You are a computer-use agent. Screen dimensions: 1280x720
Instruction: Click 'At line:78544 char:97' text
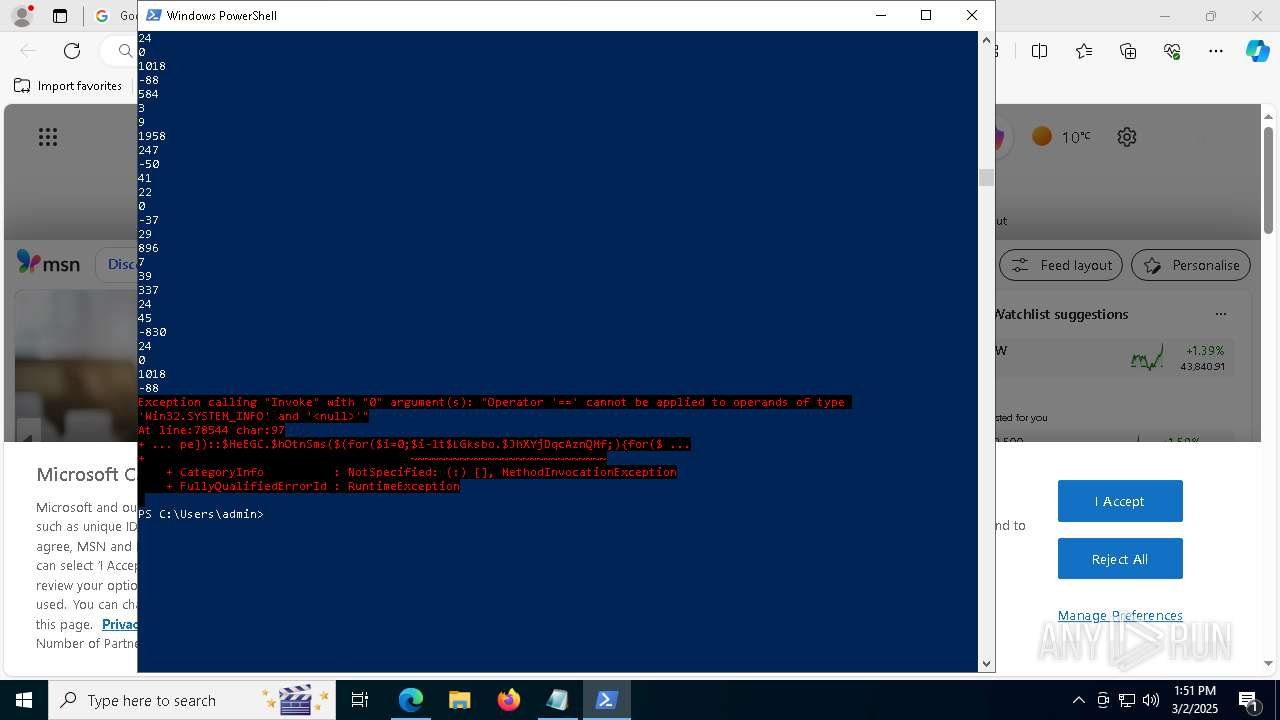pos(211,430)
